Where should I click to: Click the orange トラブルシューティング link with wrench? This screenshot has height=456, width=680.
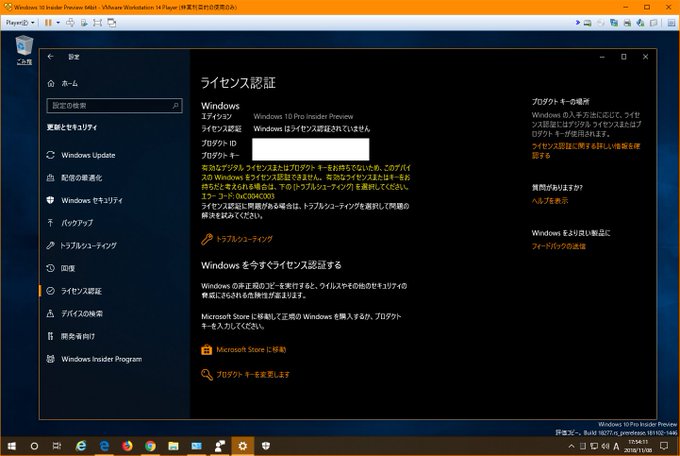click(237, 239)
